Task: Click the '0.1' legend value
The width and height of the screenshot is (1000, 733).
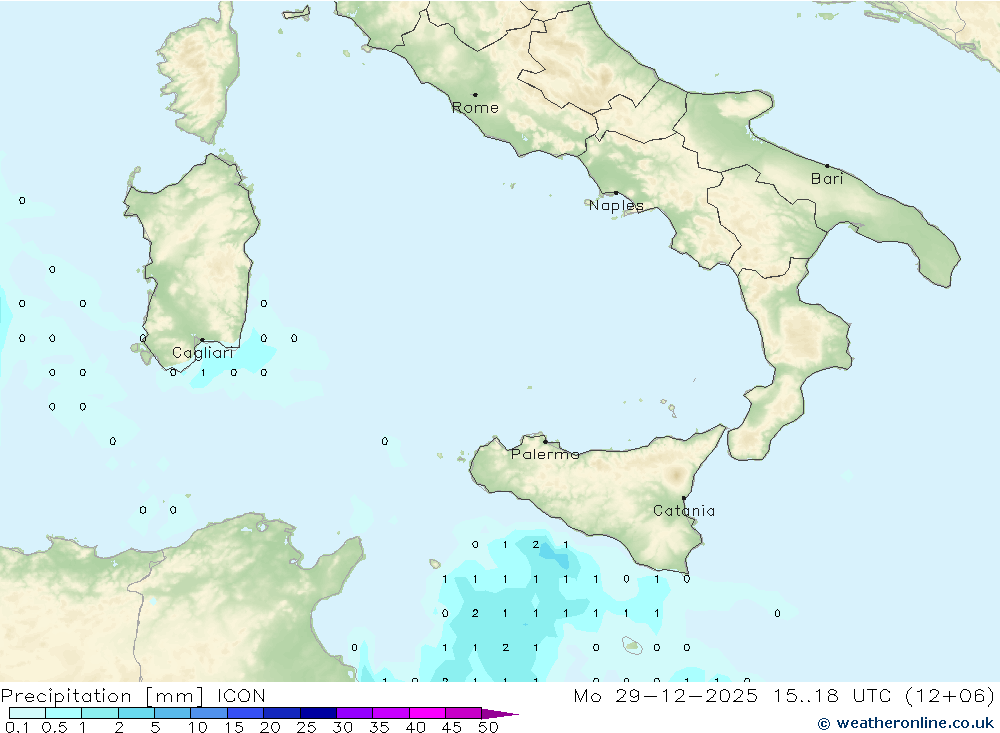Action: [17, 727]
